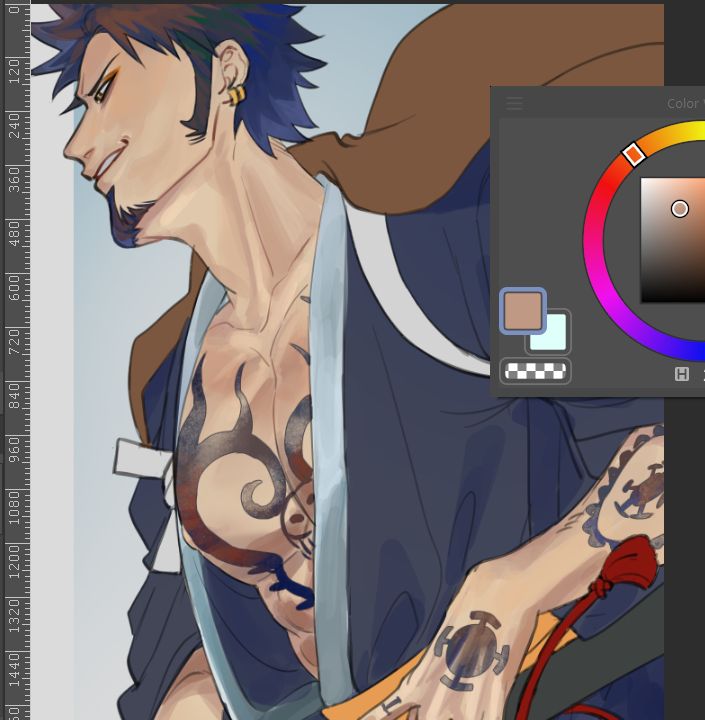
Task: Click the hue ring handle at orange
Action: point(634,154)
